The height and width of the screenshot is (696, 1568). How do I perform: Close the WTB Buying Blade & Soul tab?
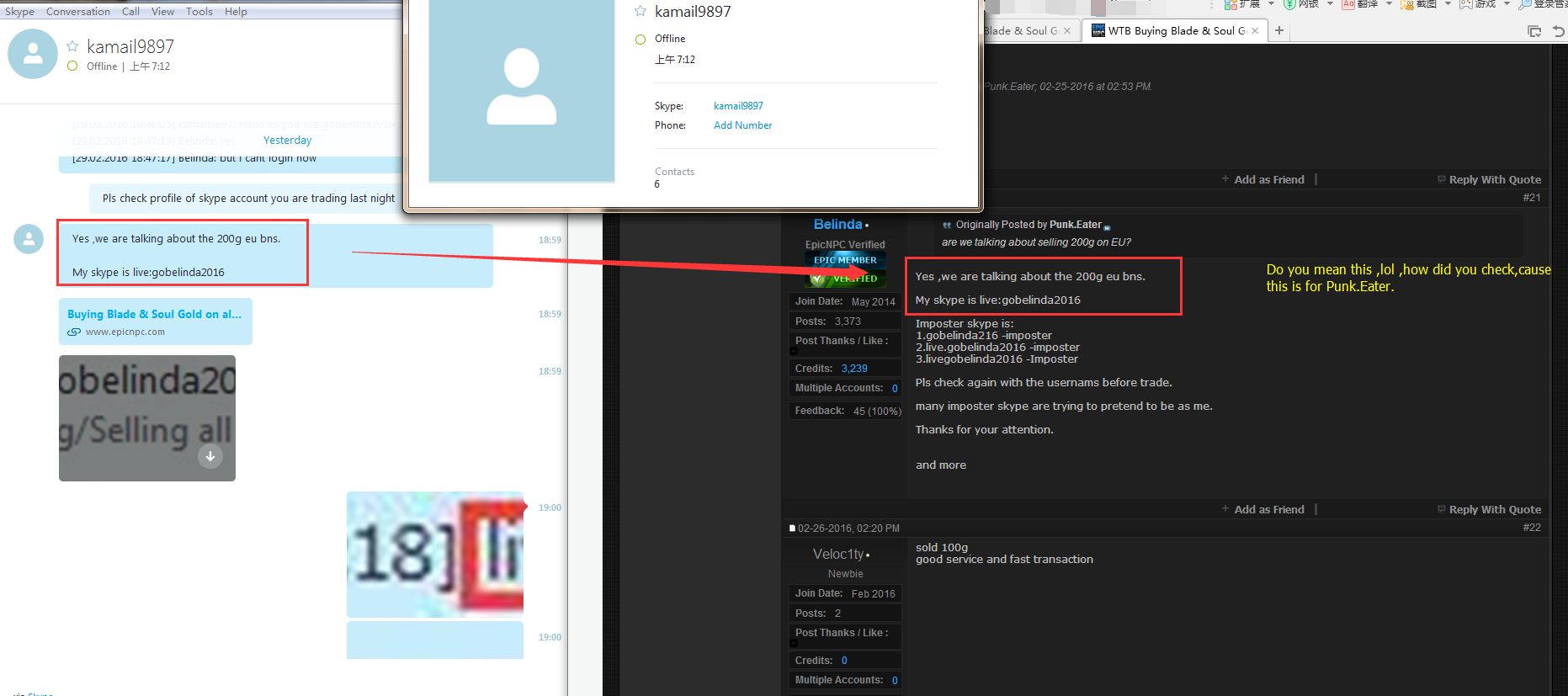pyautogui.click(x=1255, y=31)
